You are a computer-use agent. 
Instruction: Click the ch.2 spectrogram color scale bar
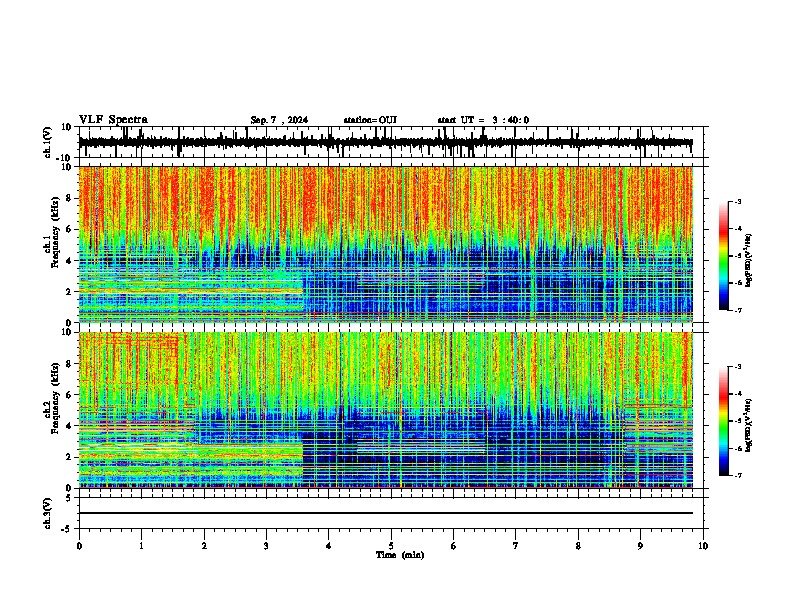[x=724, y=421]
